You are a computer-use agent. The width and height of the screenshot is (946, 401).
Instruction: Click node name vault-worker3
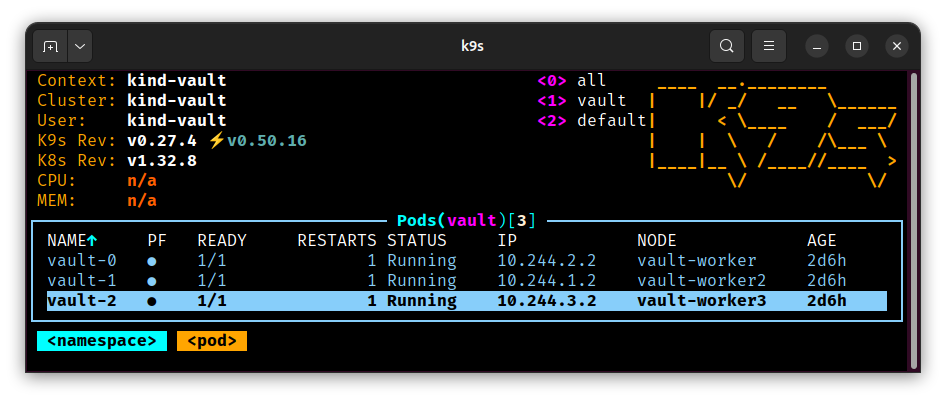click(x=702, y=300)
